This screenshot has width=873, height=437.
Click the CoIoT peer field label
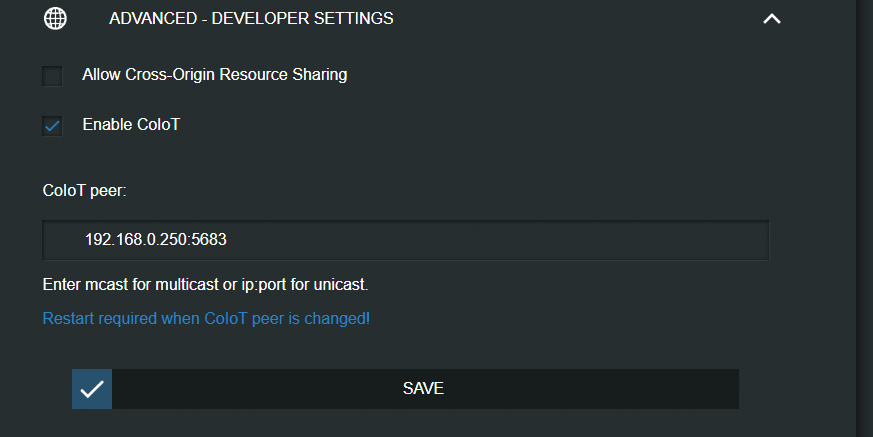[85, 190]
